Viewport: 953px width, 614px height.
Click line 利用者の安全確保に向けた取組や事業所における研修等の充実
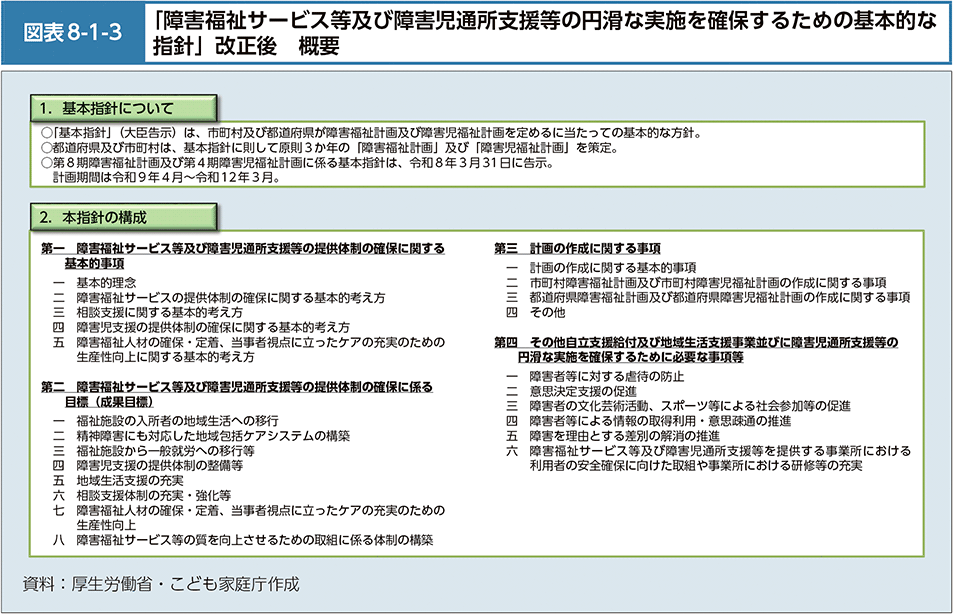click(696, 466)
